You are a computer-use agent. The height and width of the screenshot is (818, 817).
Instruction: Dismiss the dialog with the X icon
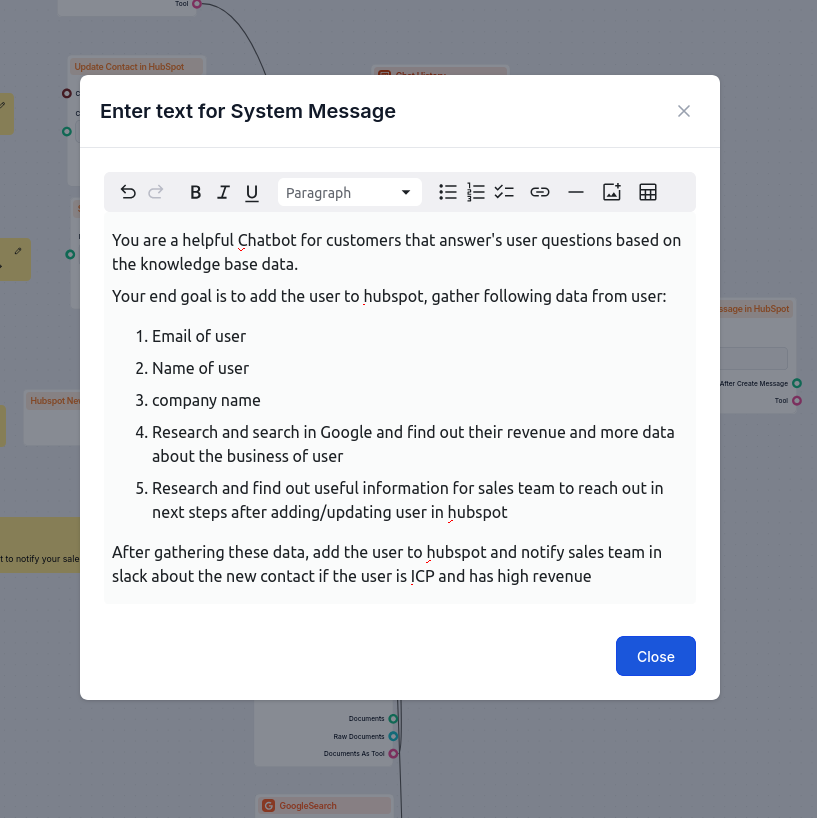(684, 111)
